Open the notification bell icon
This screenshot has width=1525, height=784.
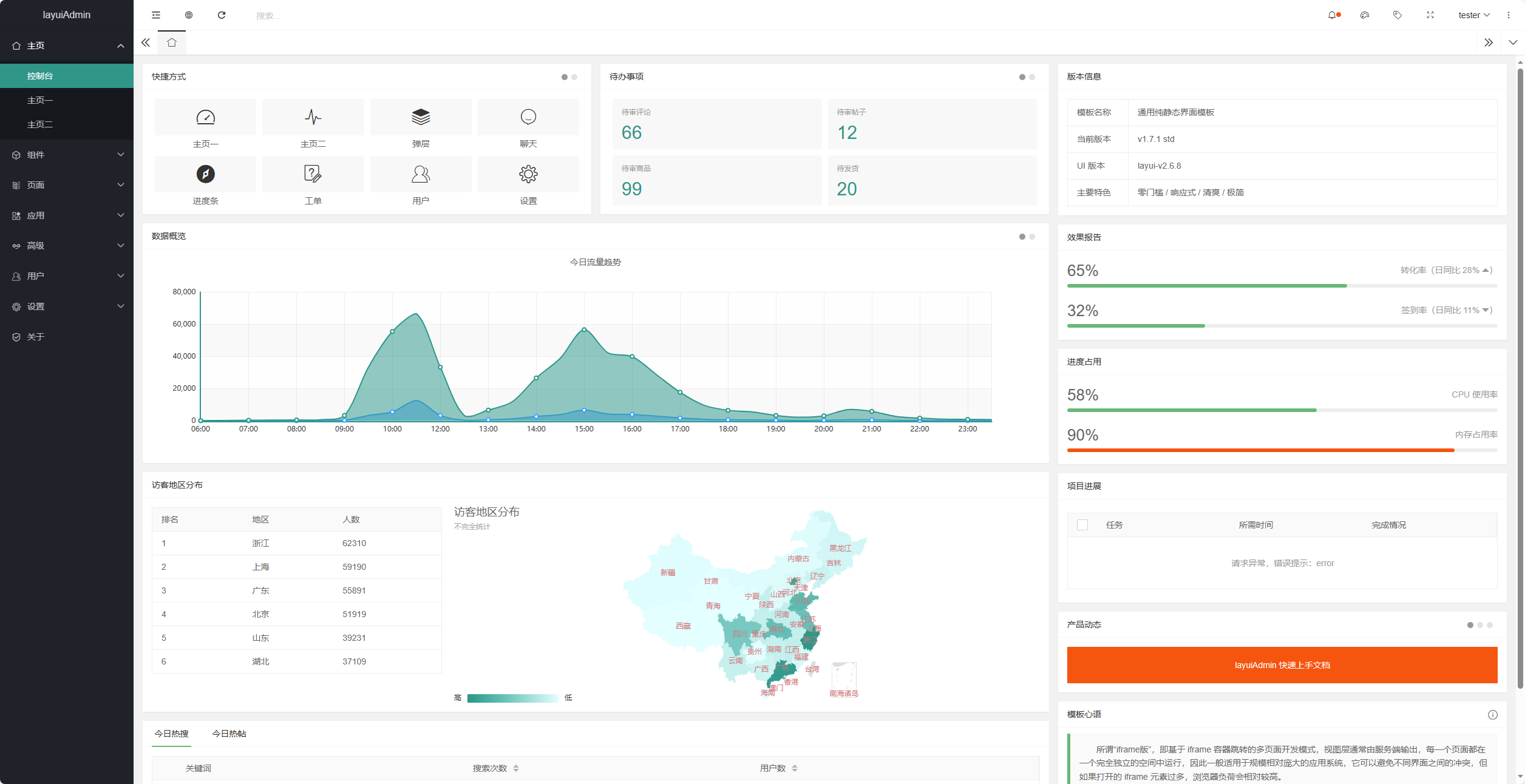(x=1332, y=15)
